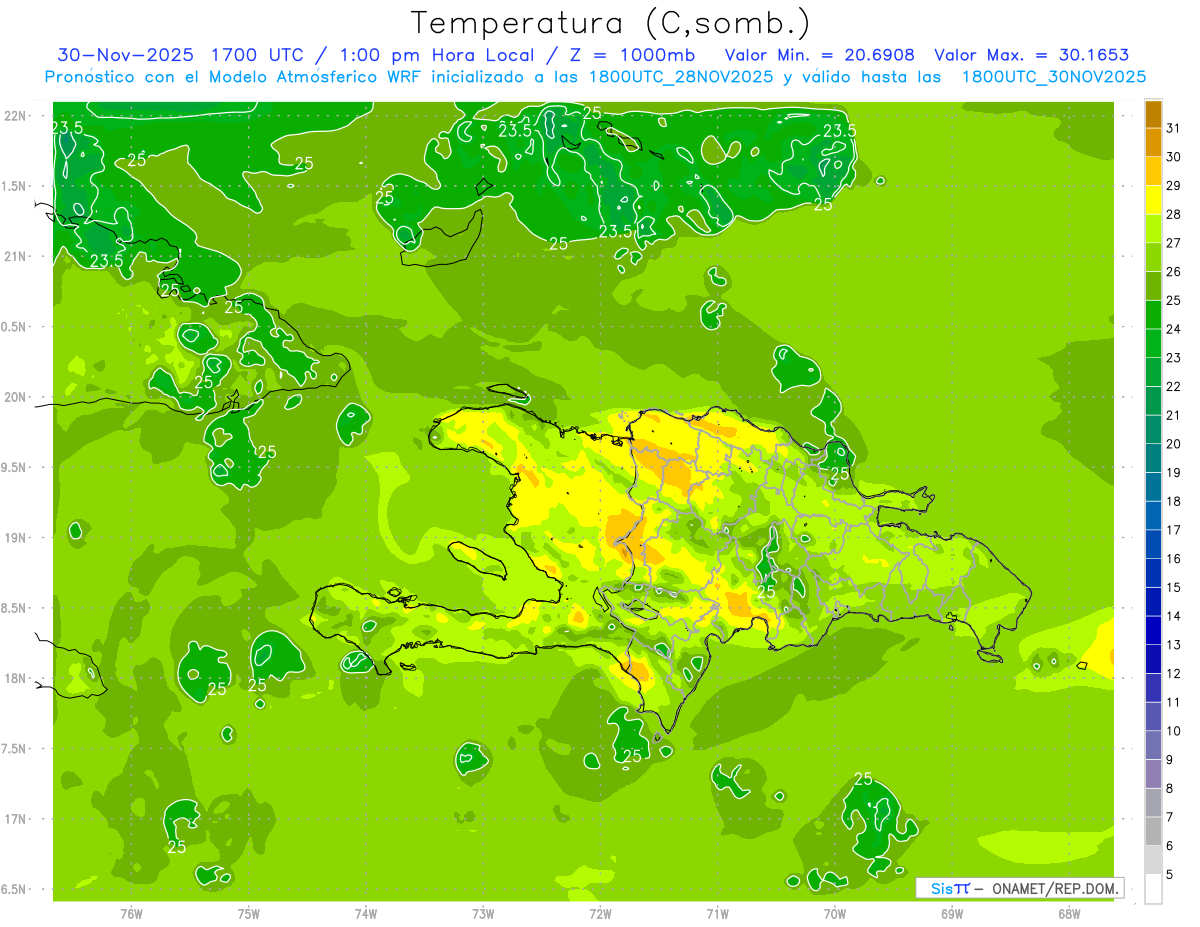Pick the amber swatch between 29 and 30

coord(1153,171)
